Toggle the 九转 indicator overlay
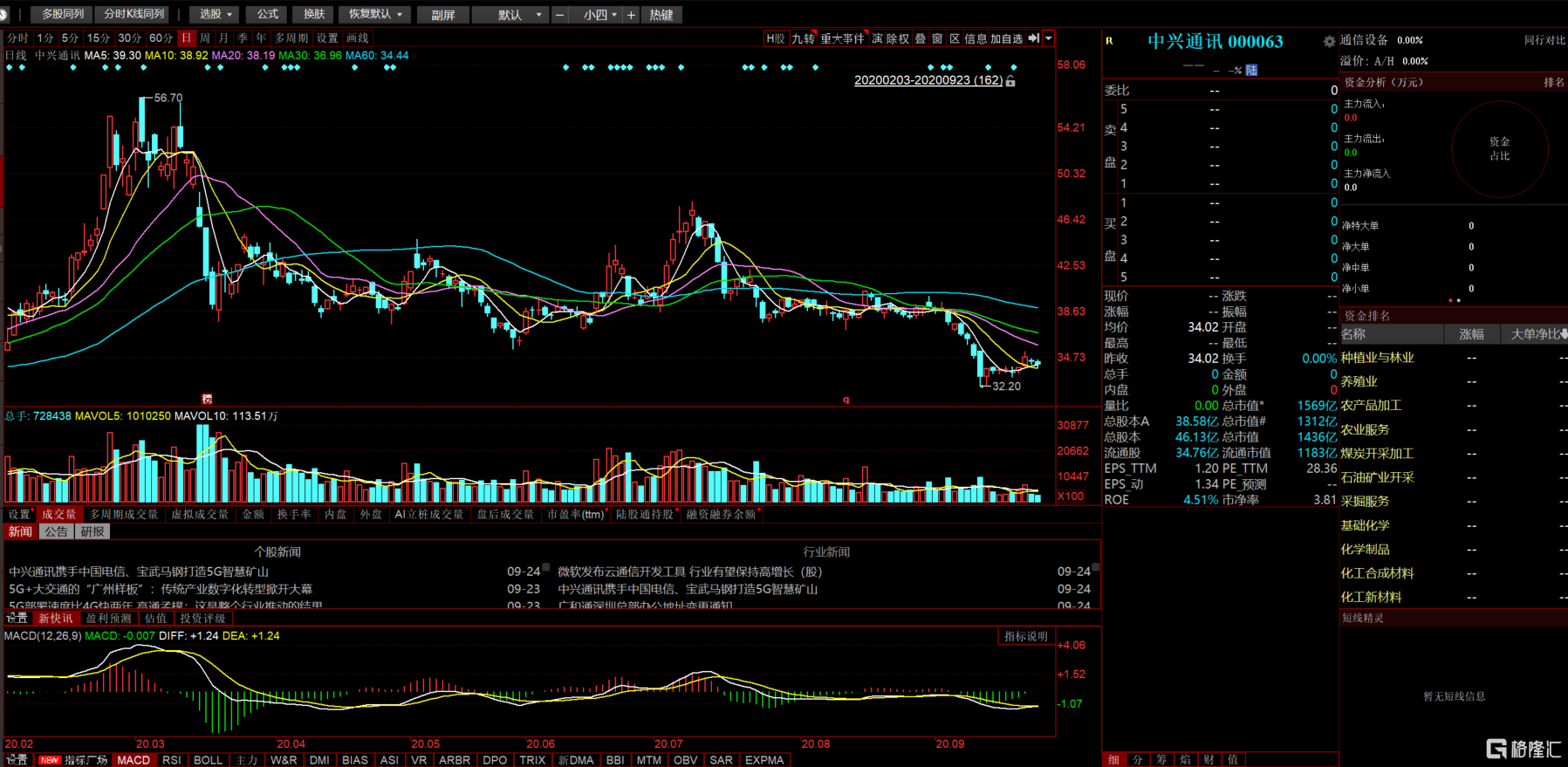Screen dimensions: 1568x767 (803, 38)
